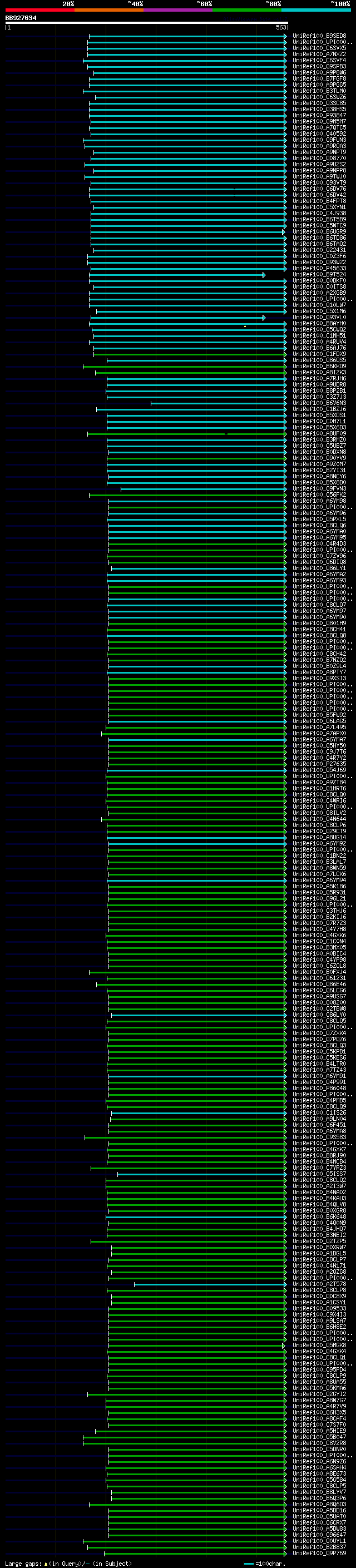The image size is (356, 1568).
Task: Select hit label UniRef100_Q56FK2
Action: click(x=319, y=495)
